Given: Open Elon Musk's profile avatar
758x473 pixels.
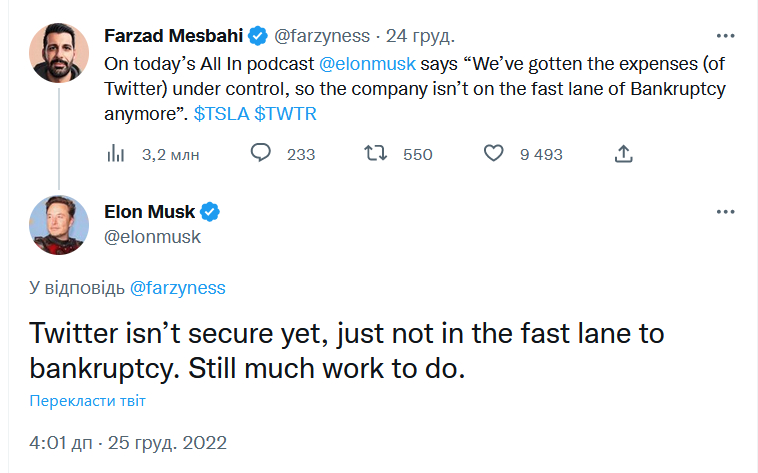Looking at the screenshot, I should tap(59, 225).
